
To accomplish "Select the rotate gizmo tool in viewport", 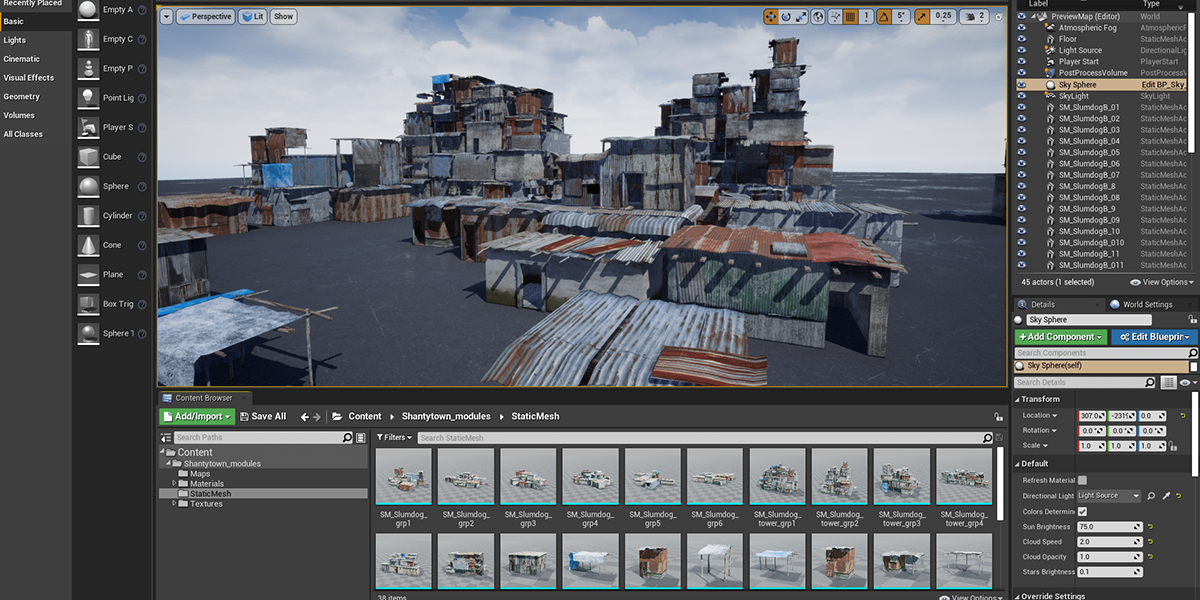I will [x=786, y=16].
